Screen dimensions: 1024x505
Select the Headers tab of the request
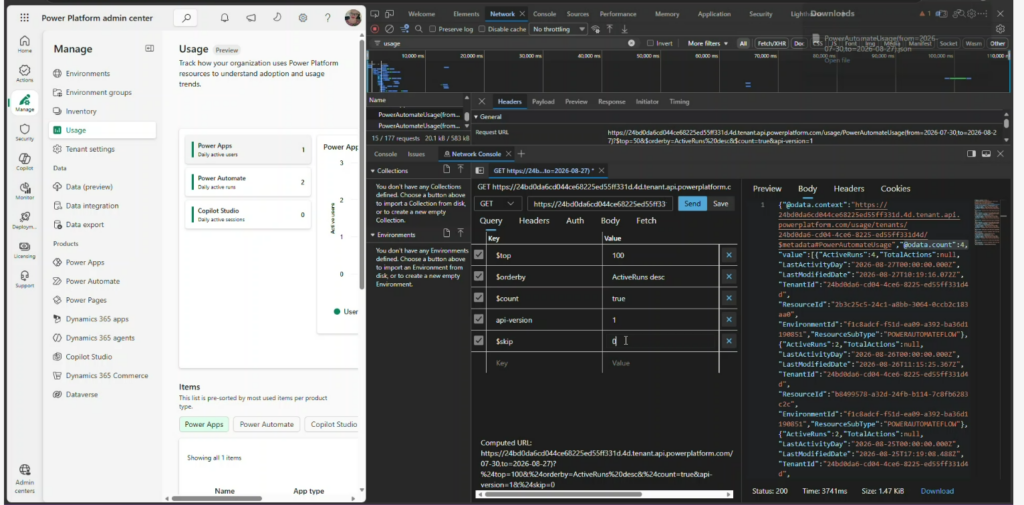point(510,102)
